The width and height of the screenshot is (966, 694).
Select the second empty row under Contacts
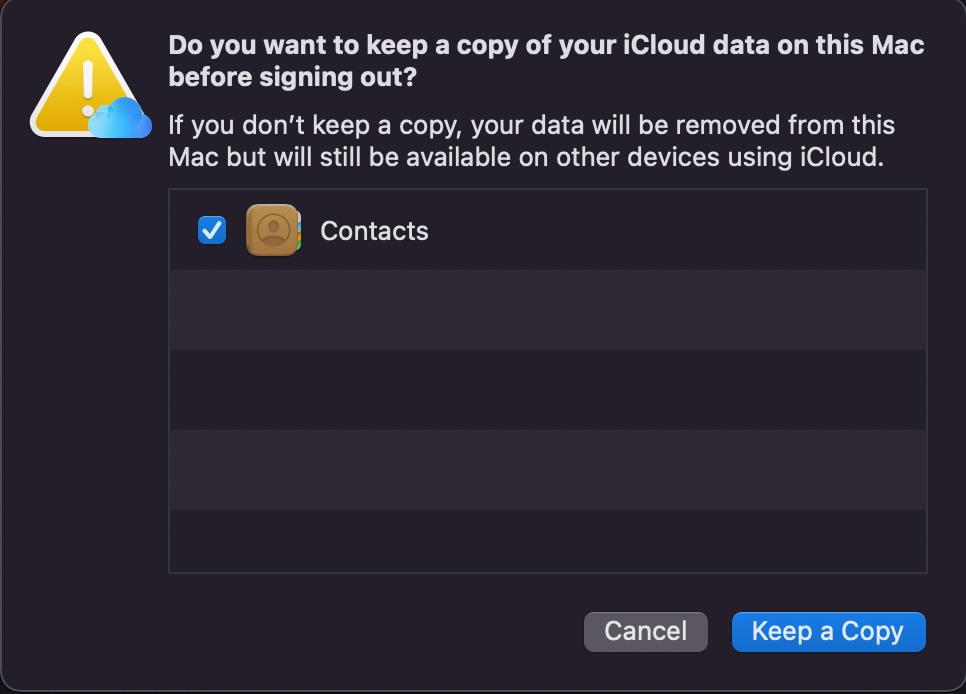coord(548,390)
